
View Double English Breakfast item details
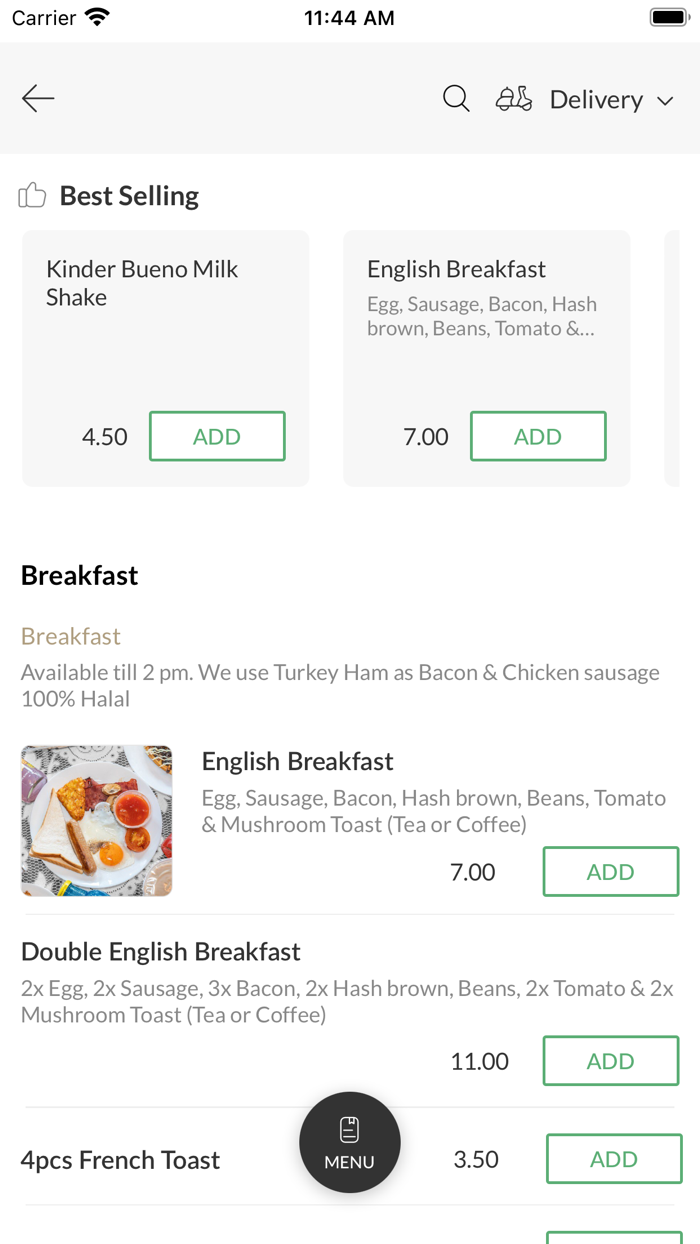pyautogui.click(x=161, y=952)
